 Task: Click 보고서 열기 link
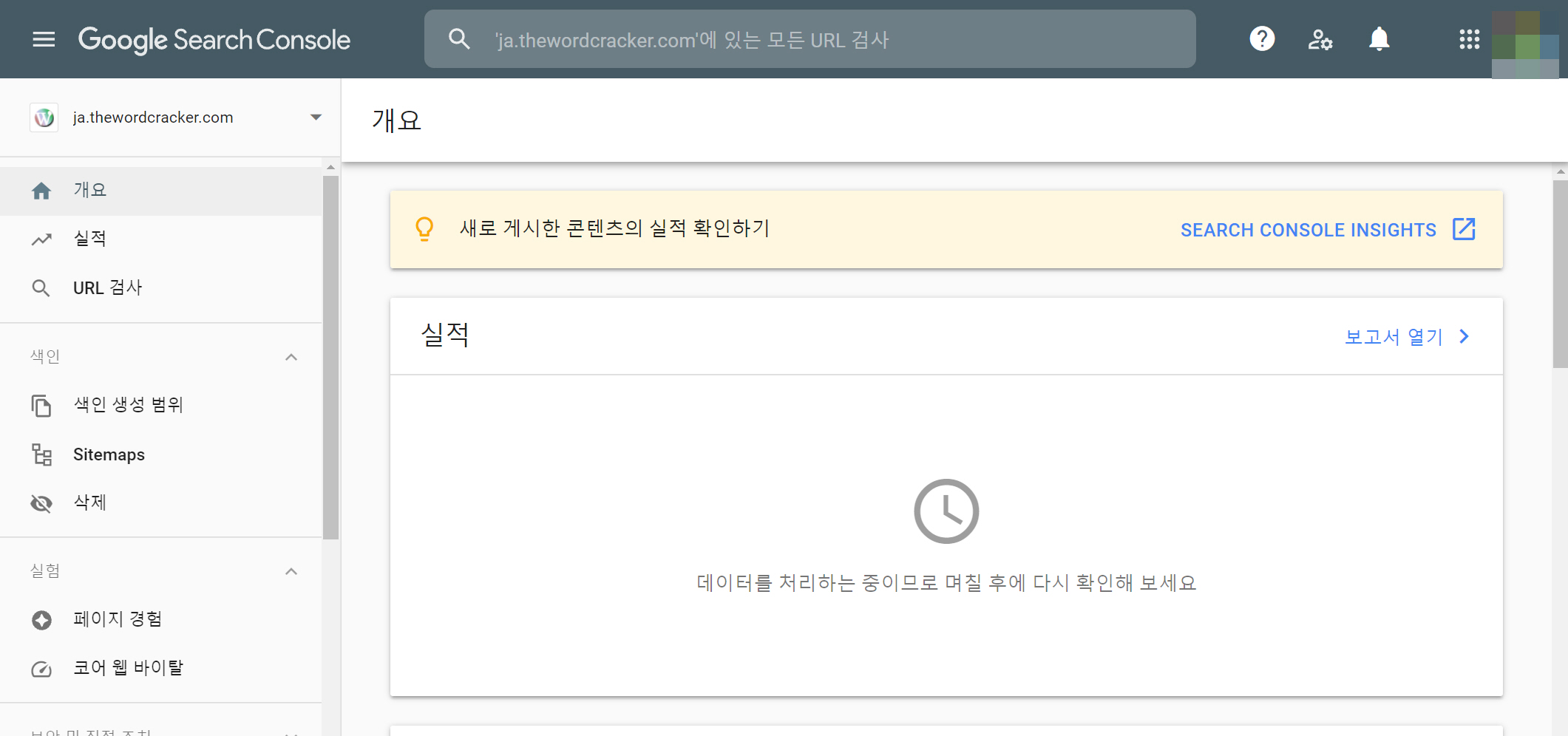coord(1394,337)
